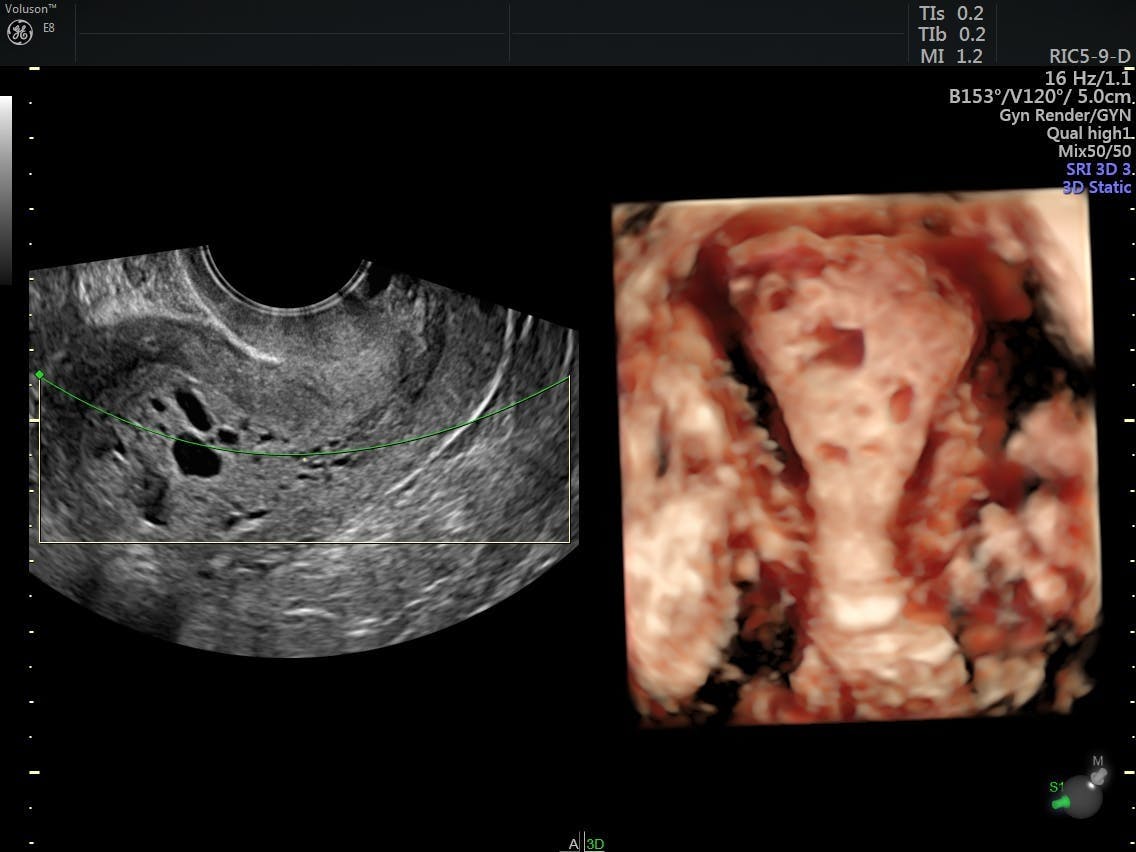Click the Voluson brand label

30,8
